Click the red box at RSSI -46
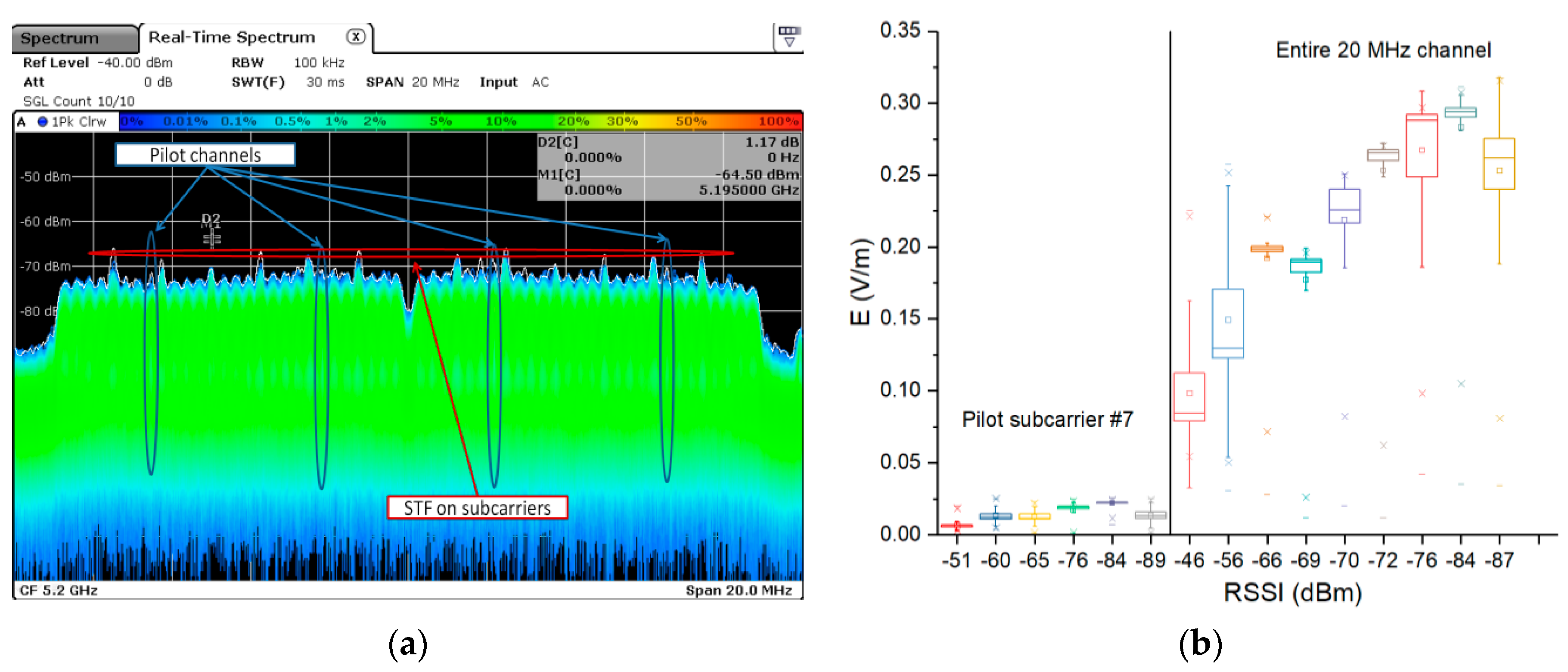 (1189, 397)
